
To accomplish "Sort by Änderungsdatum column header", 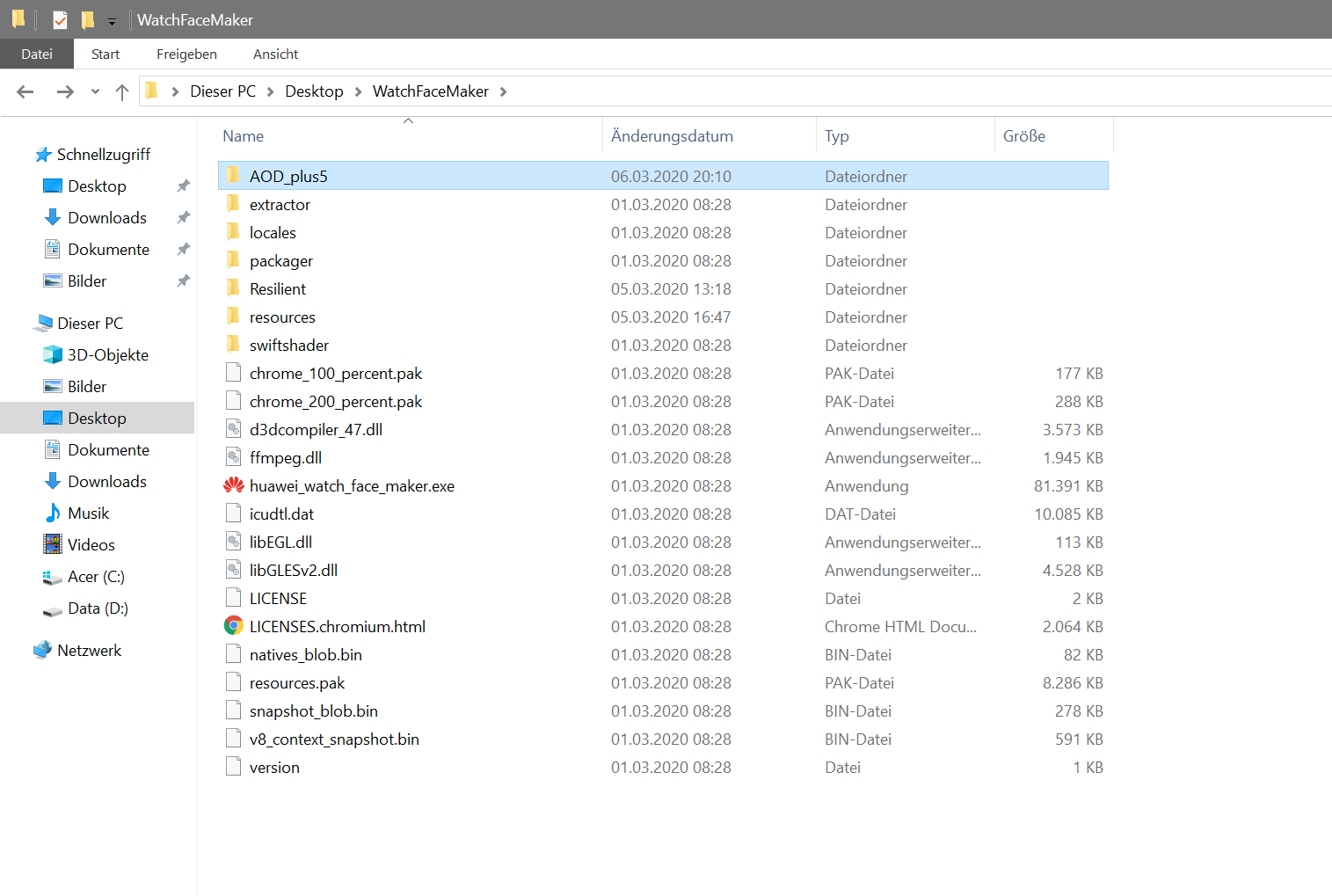I will 672,136.
